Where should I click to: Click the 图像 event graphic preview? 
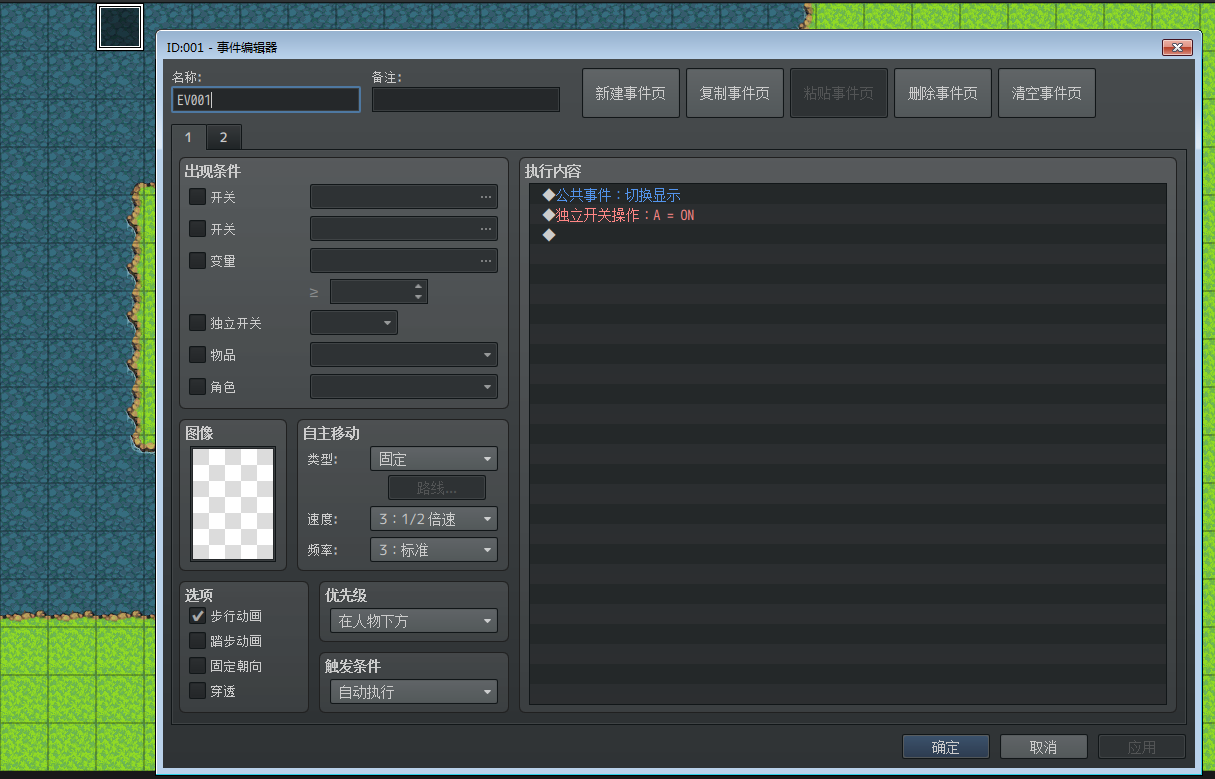click(x=233, y=504)
